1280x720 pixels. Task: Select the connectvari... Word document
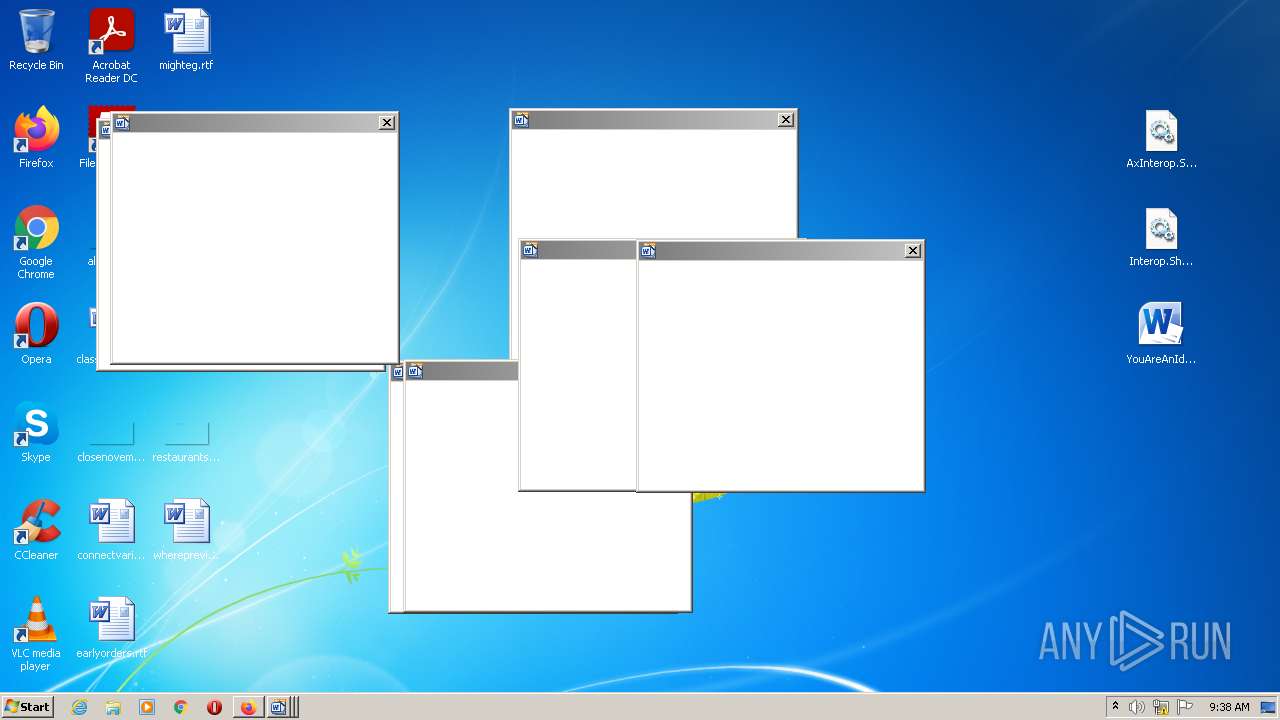(x=111, y=530)
